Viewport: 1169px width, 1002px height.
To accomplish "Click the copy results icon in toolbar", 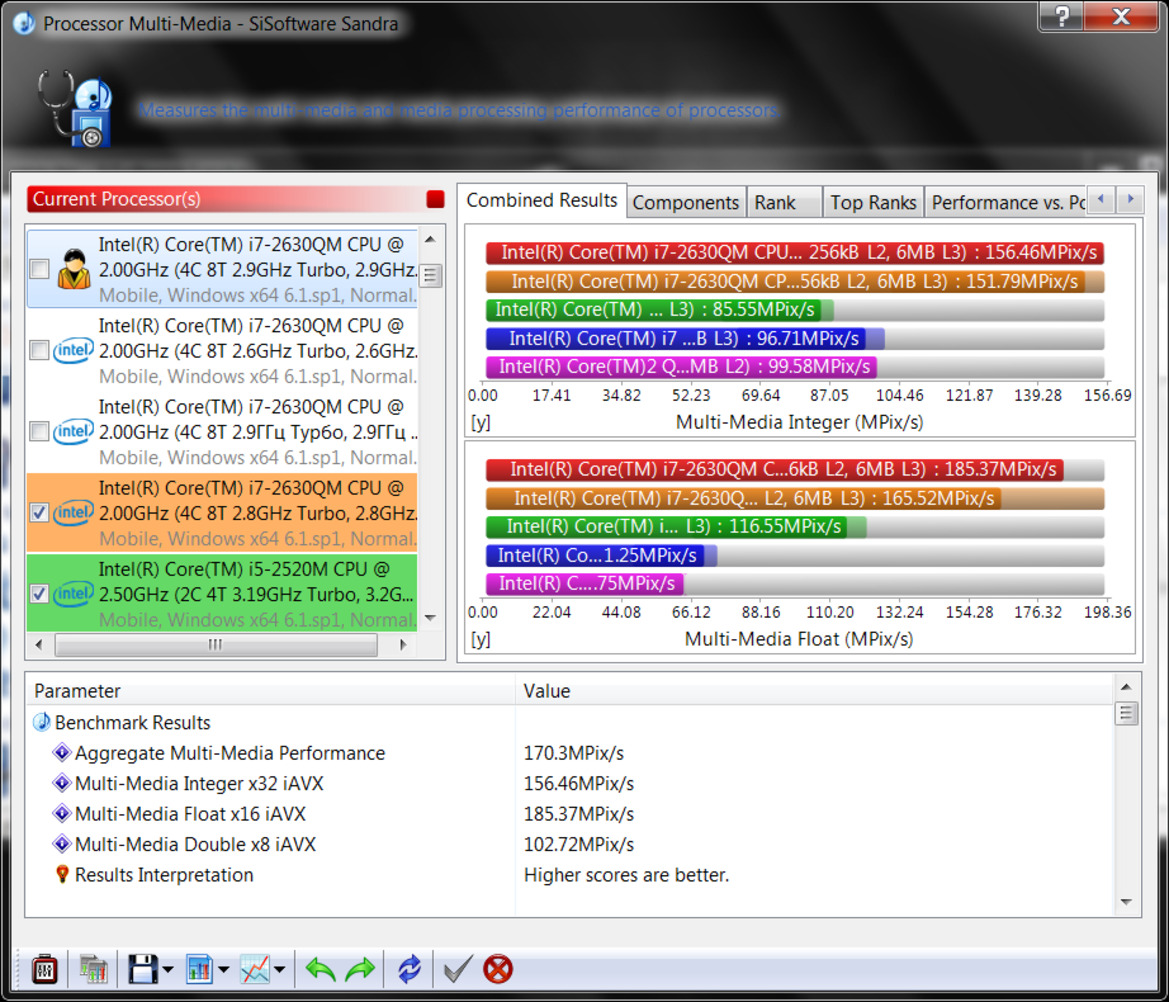I will (93, 969).
